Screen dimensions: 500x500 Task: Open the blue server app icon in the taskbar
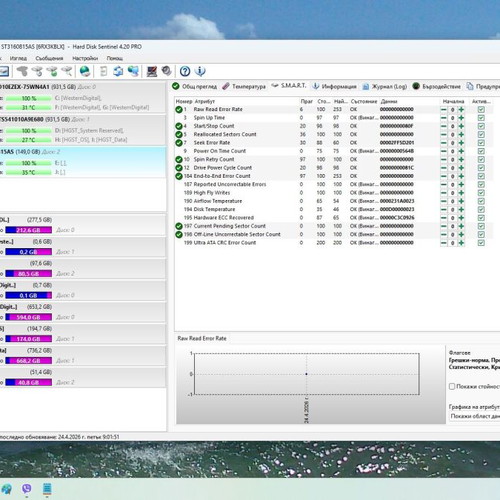pyautogui.click(x=47, y=489)
